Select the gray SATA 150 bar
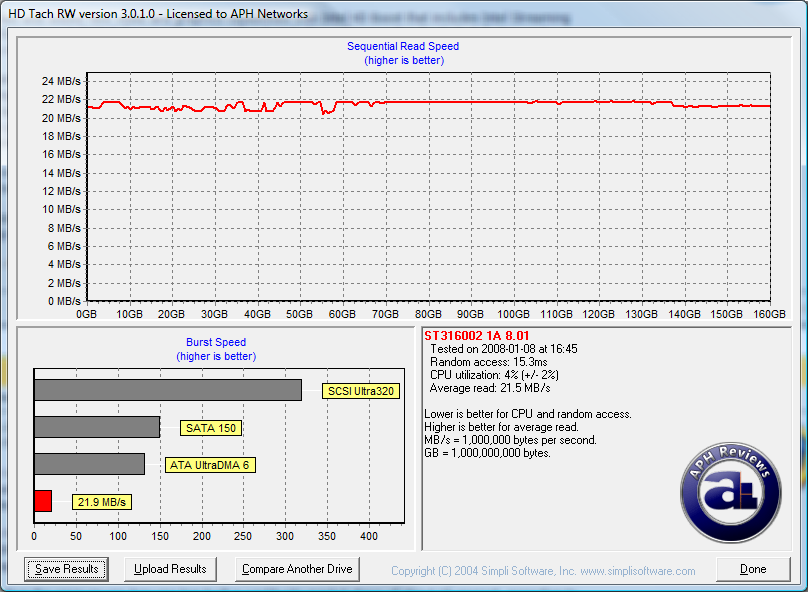 point(97,427)
